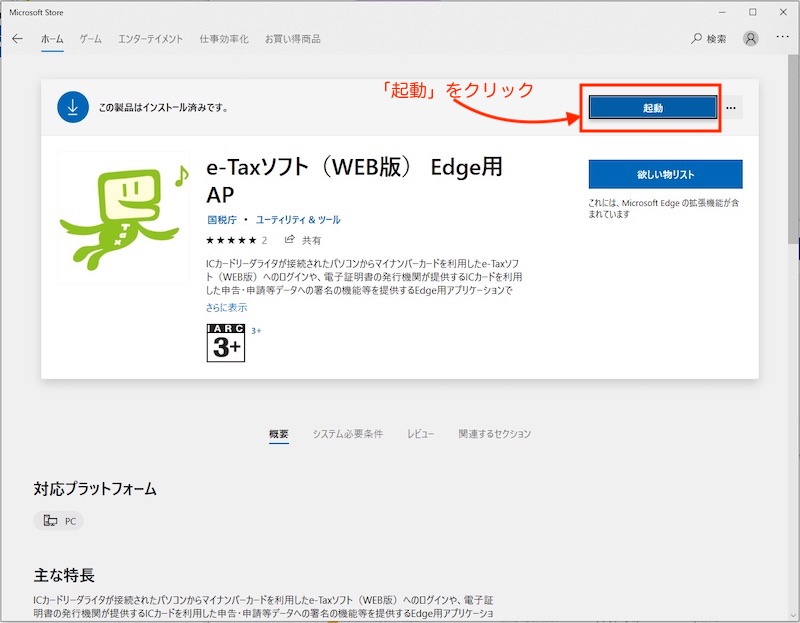Click the scrollbar down arrow
Image resolution: width=800 pixels, height=623 pixels.
pos(793,615)
